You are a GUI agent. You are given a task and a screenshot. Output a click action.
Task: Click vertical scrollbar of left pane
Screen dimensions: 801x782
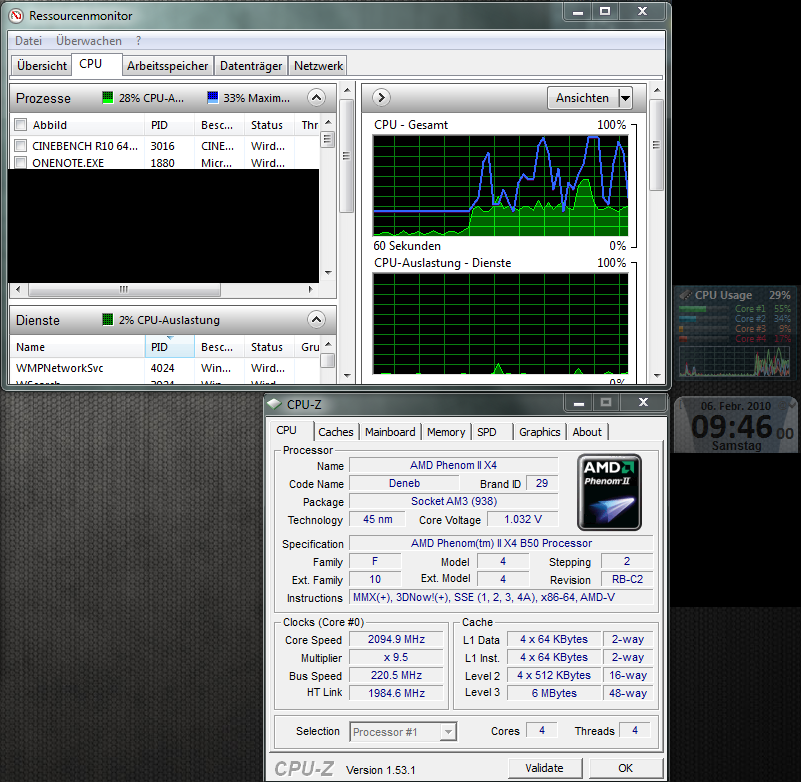coord(346,156)
